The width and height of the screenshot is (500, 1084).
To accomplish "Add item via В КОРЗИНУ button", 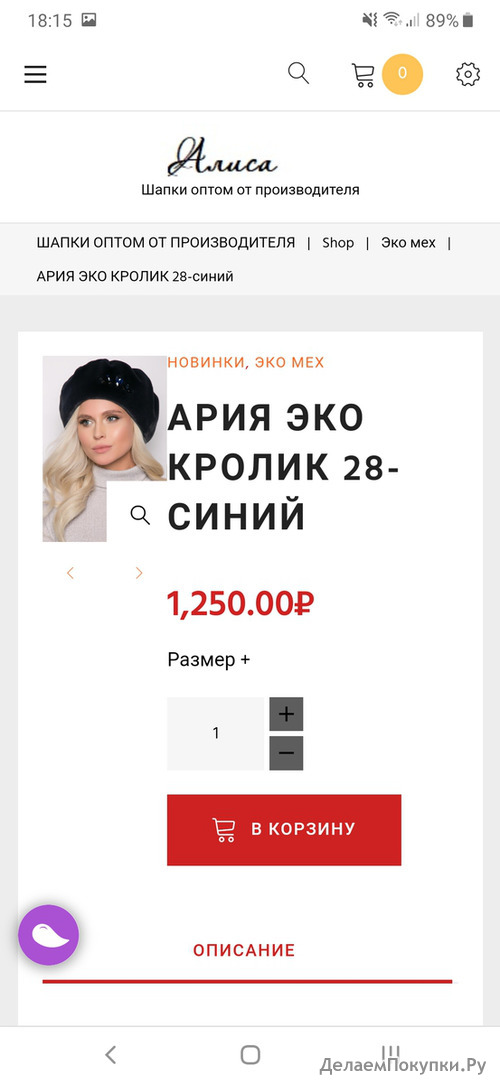I will pos(284,830).
